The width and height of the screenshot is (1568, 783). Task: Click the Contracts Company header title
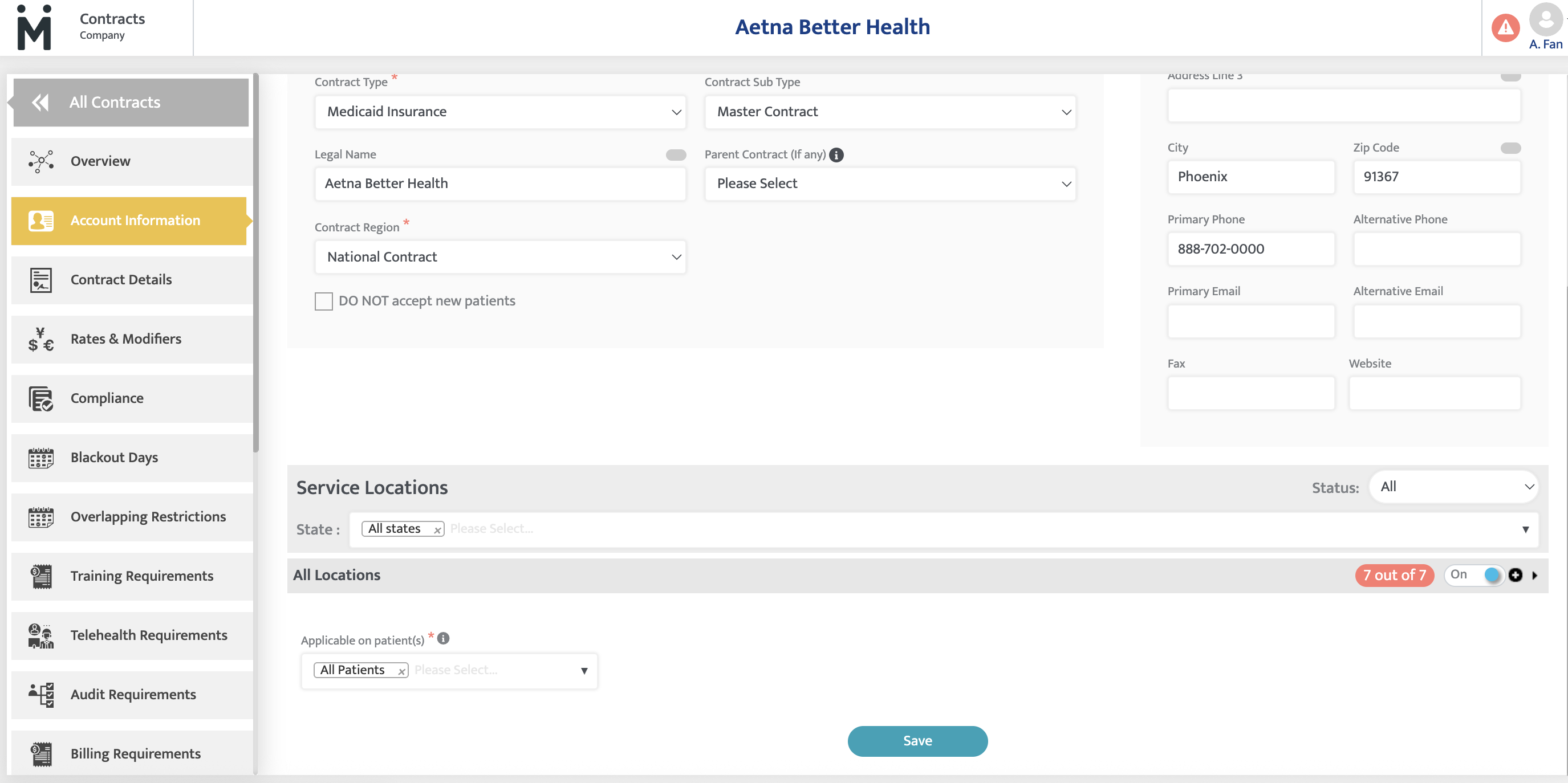(x=112, y=26)
